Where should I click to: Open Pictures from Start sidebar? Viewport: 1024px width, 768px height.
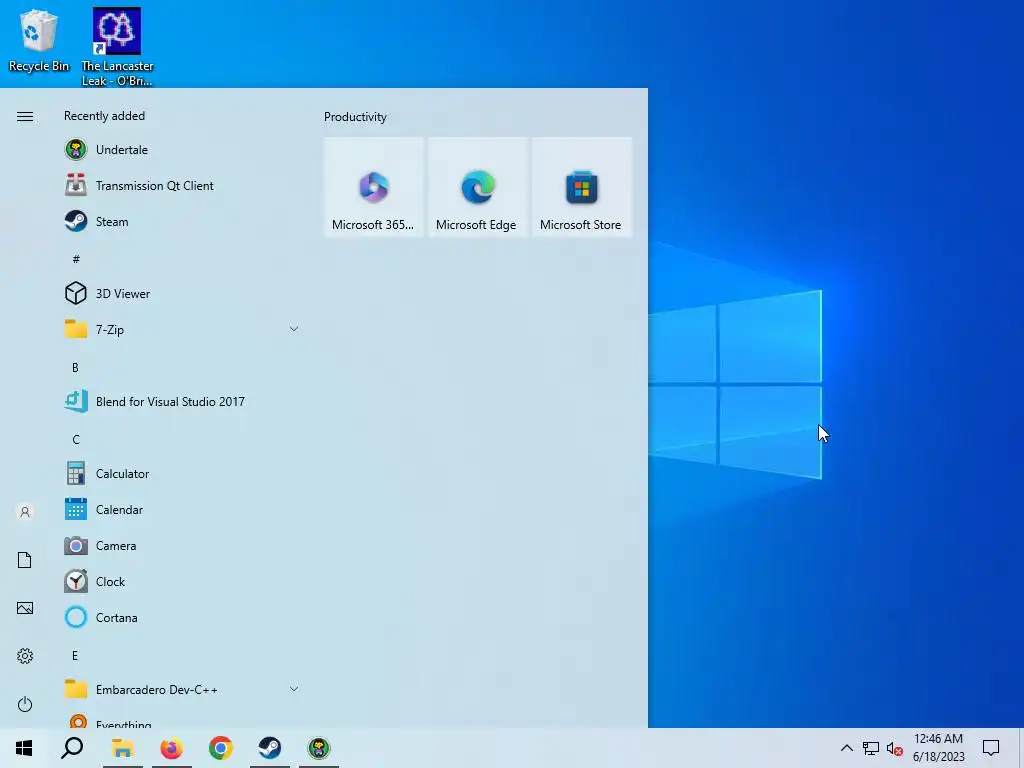tap(25, 608)
